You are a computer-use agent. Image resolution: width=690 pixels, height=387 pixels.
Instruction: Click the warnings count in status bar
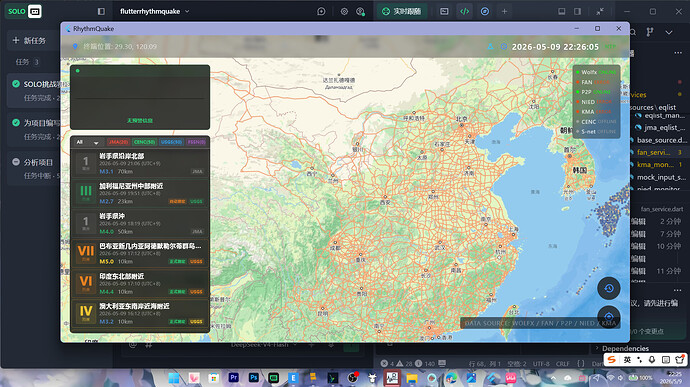pos(404,364)
